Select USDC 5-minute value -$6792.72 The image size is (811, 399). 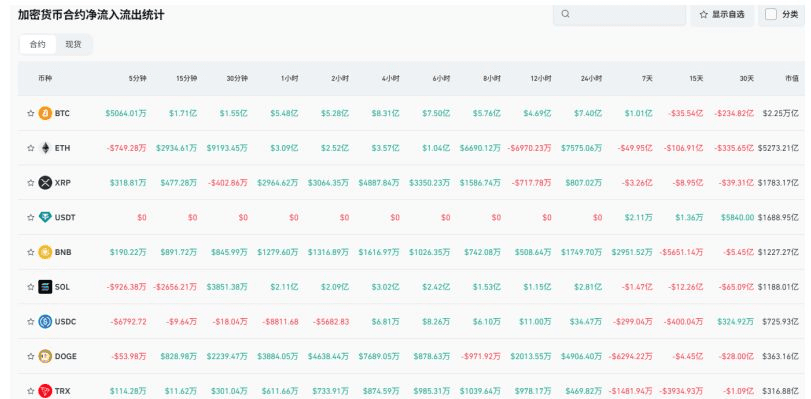pyautogui.click(x=128, y=321)
